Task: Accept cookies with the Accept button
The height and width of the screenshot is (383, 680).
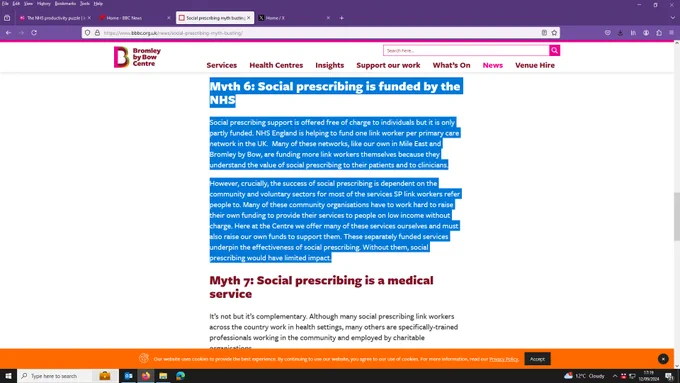Action: pyautogui.click(x=537, y=359)
